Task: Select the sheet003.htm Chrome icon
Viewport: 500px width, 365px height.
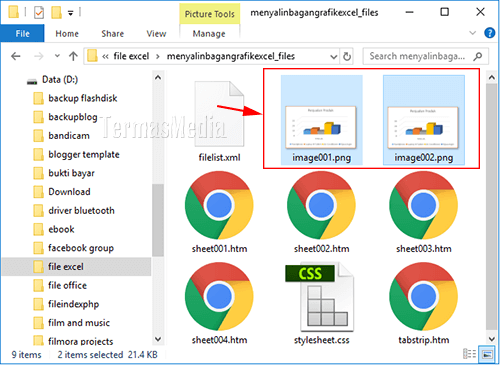Action: (x=423, y=205)
